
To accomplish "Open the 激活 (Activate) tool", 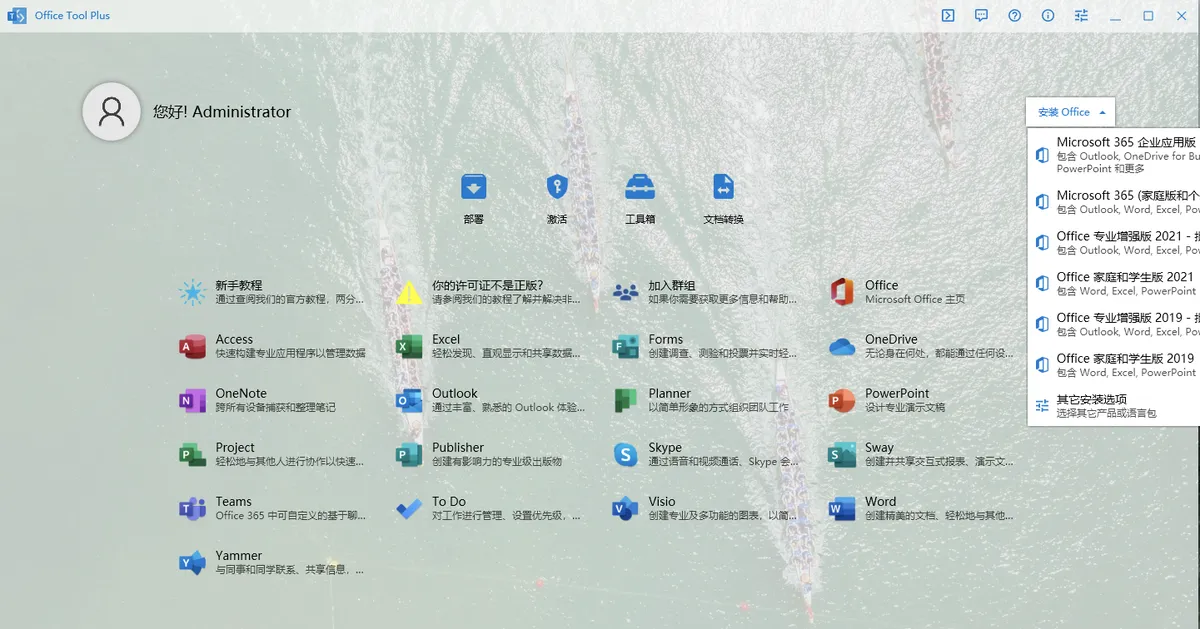I will (x=557, y=197).
